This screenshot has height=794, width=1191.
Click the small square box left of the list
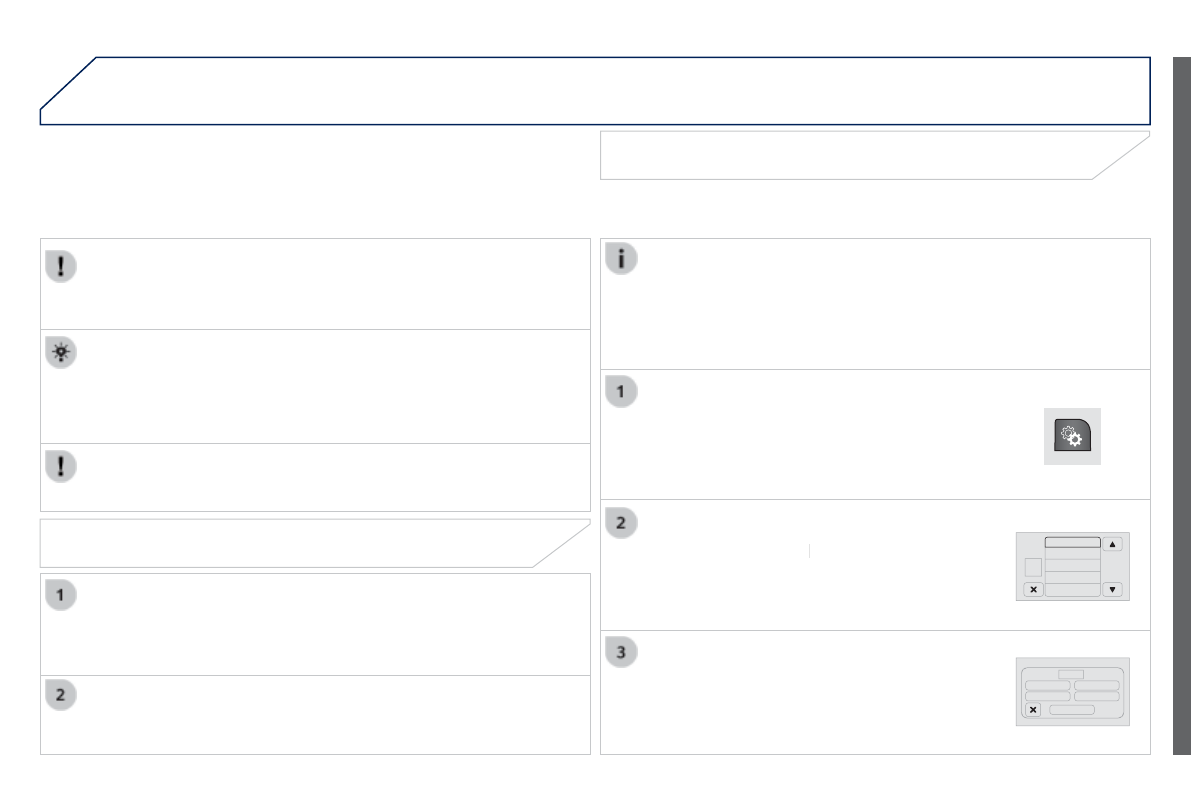pyautogui.click(x=1034, y=567)
